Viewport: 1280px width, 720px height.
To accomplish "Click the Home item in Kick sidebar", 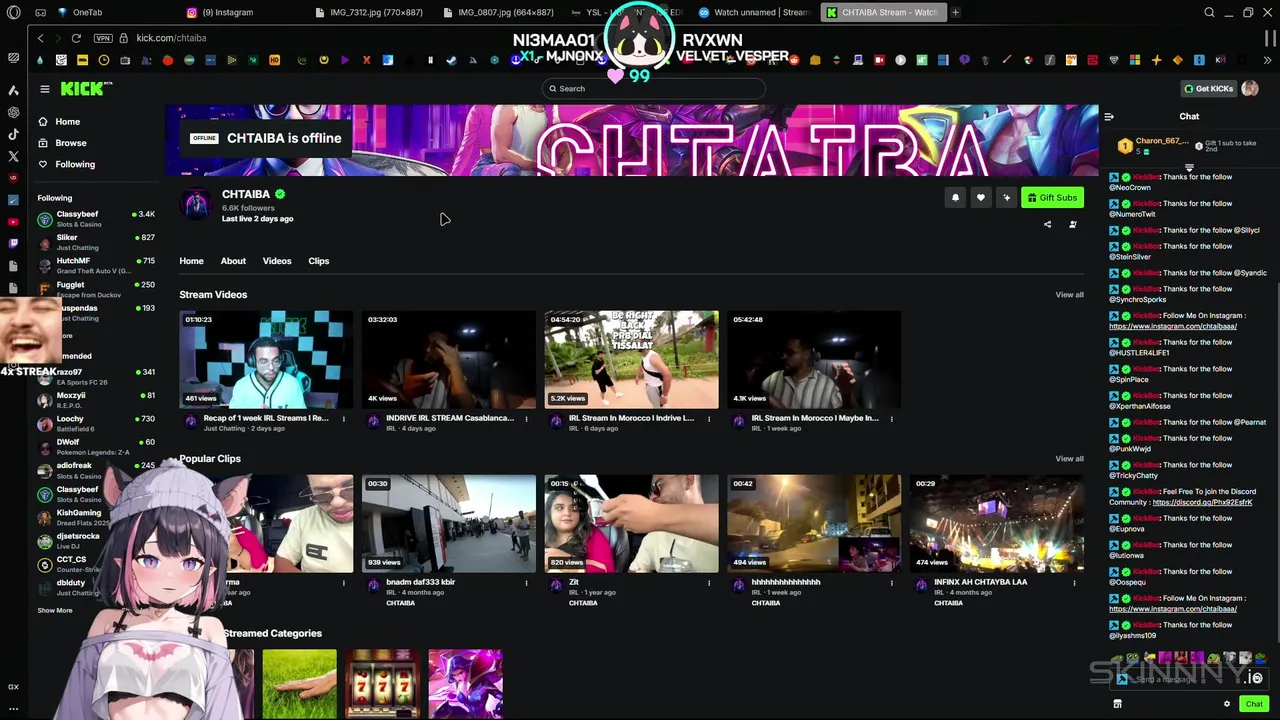I will point(67,121).
